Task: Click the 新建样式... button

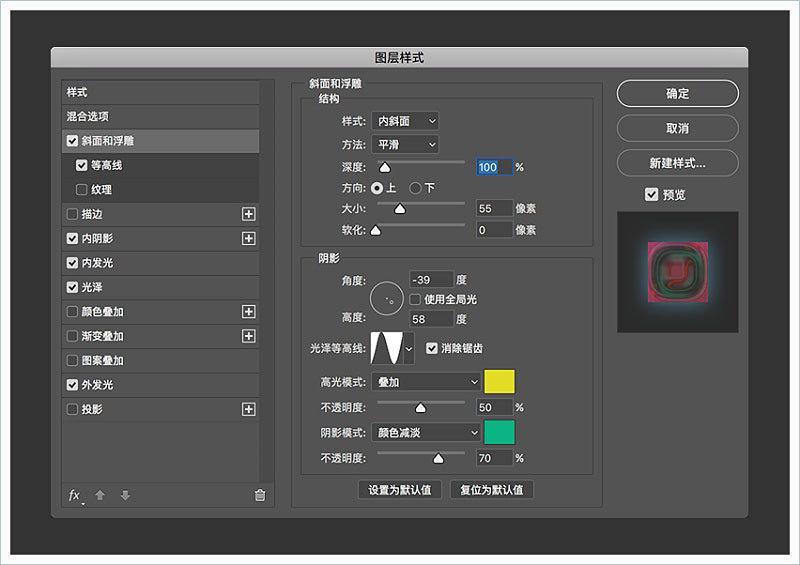Action: click(x=678, y=163)
